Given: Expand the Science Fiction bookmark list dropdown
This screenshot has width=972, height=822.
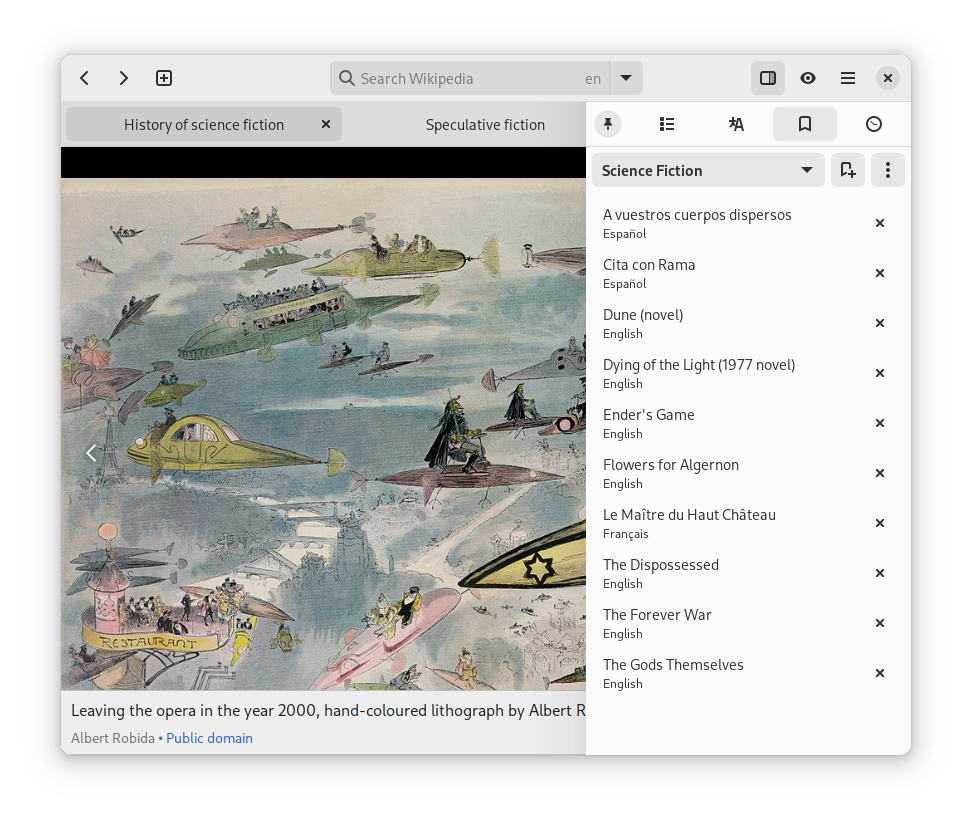Looking at the screenshot, I should click(707, 170).
